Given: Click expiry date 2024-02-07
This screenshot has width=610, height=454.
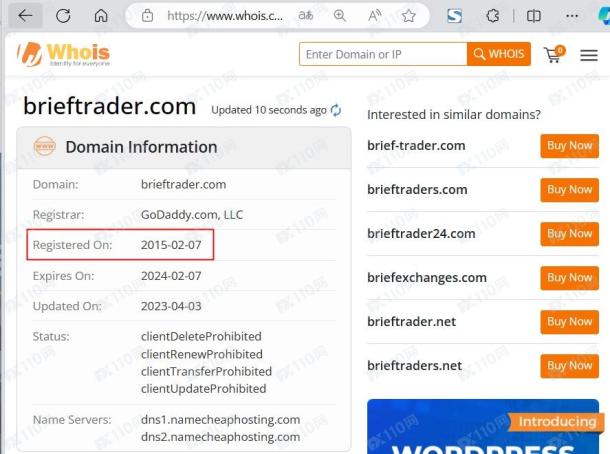Looking at the screenshot, I should [171, 276].
